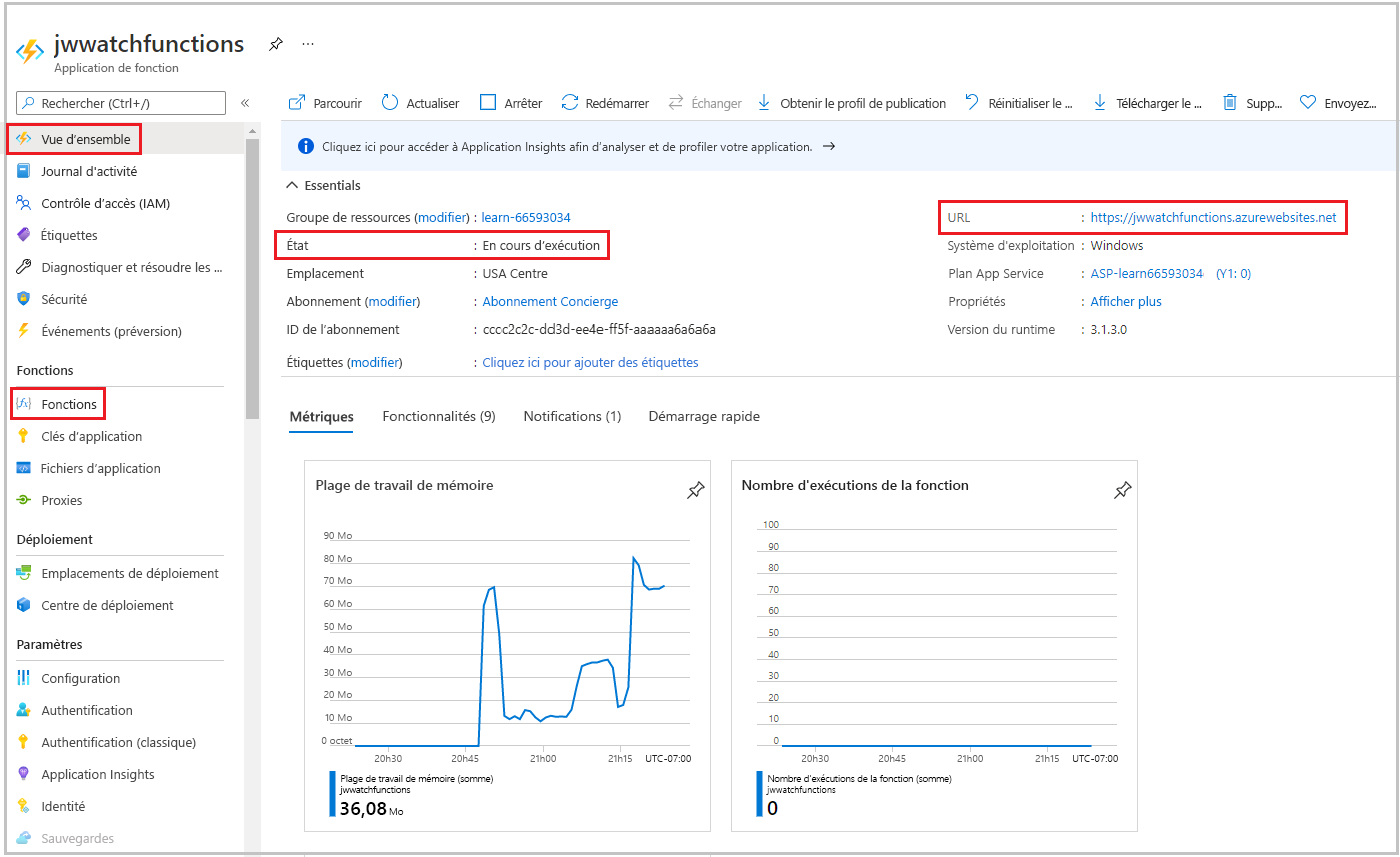Open the Abonnement Concierge link
This screenshot has height=857, width=1400.
pos(550,301)
